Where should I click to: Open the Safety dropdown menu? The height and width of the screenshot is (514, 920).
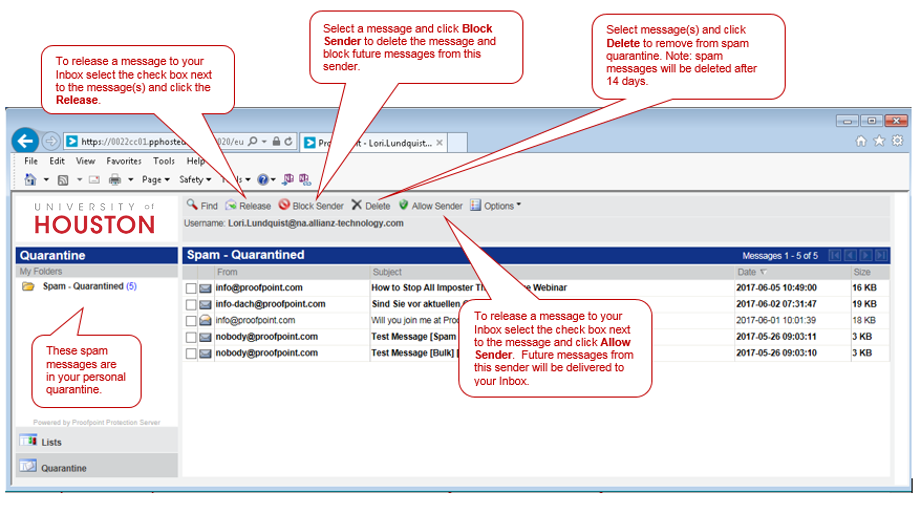click(195, 180)
